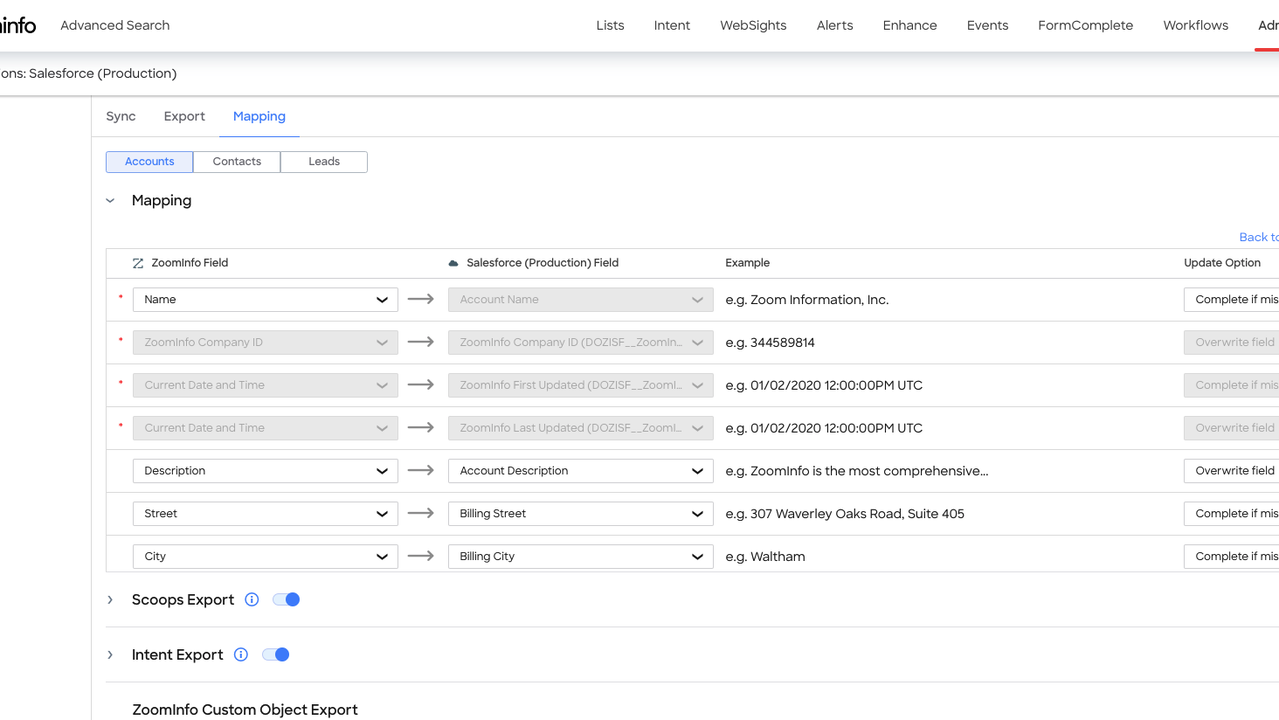Select the Contacts segment button

(237, 162)
